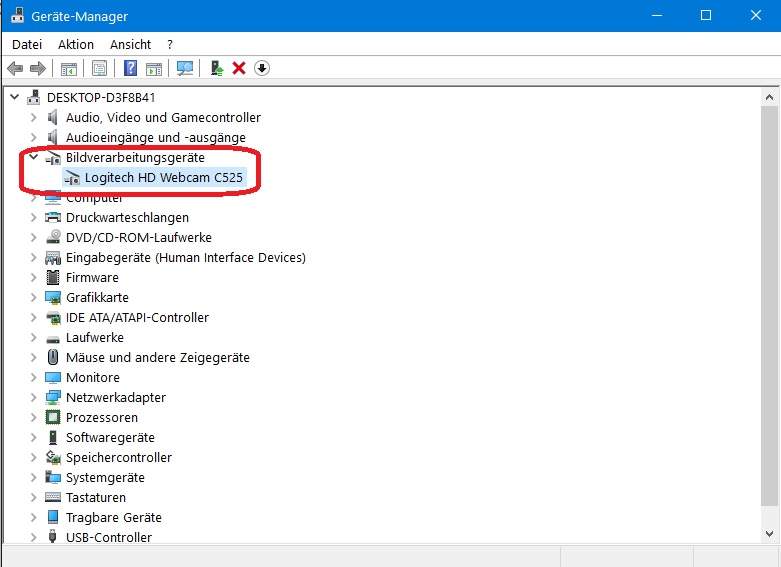Click the scrollbar down arrow
This screenshot has height=567, width=781.
[x=769, y=534]
